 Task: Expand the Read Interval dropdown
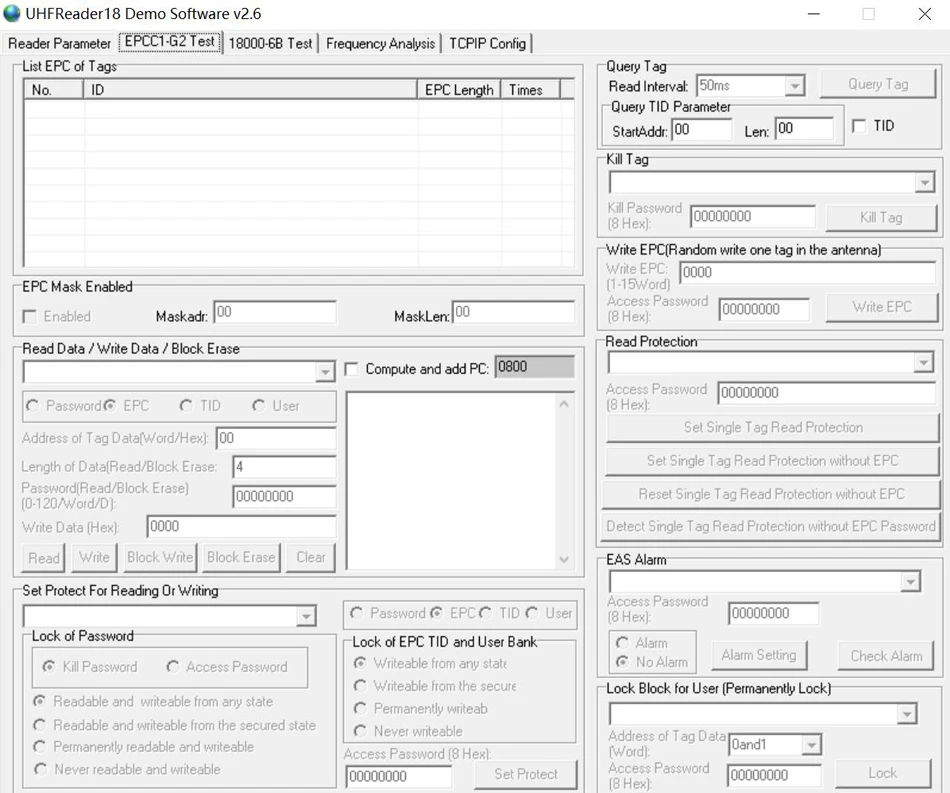pos(794,86)
